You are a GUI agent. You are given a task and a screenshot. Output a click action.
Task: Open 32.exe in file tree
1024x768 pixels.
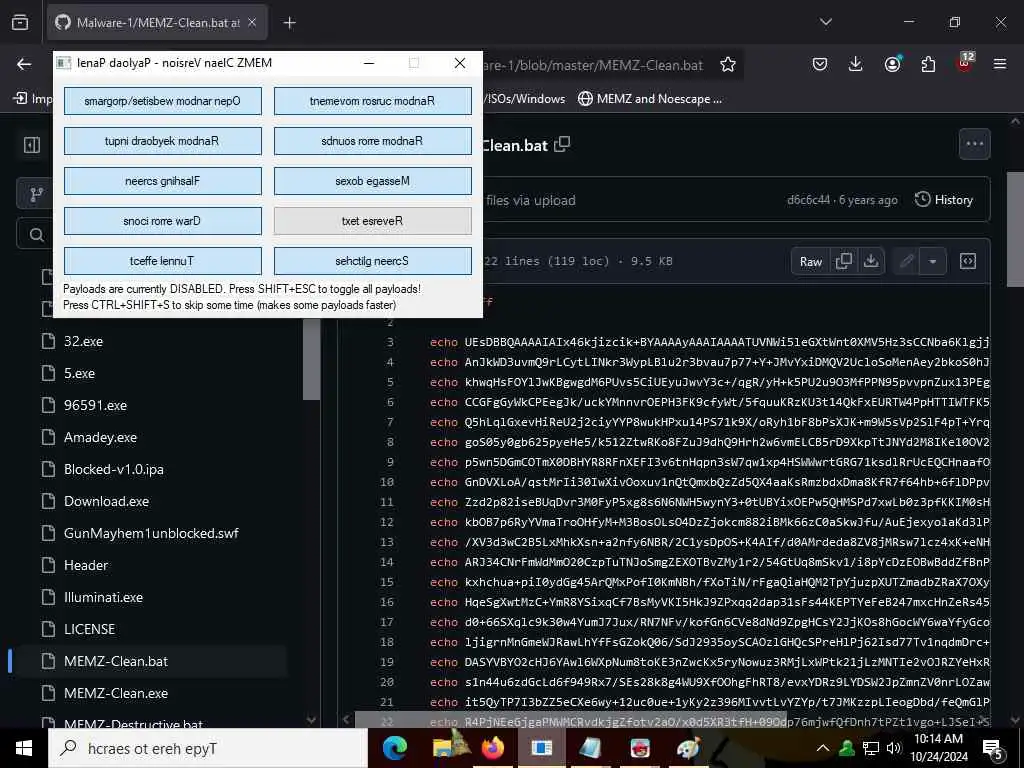click(x=84, y=341)
